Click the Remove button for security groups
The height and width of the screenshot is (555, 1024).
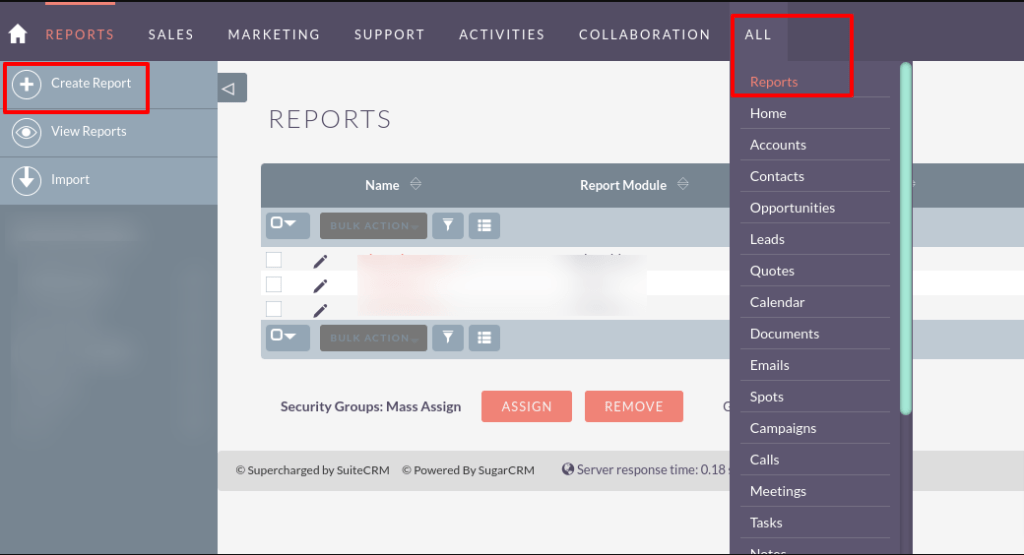(633, 406)
